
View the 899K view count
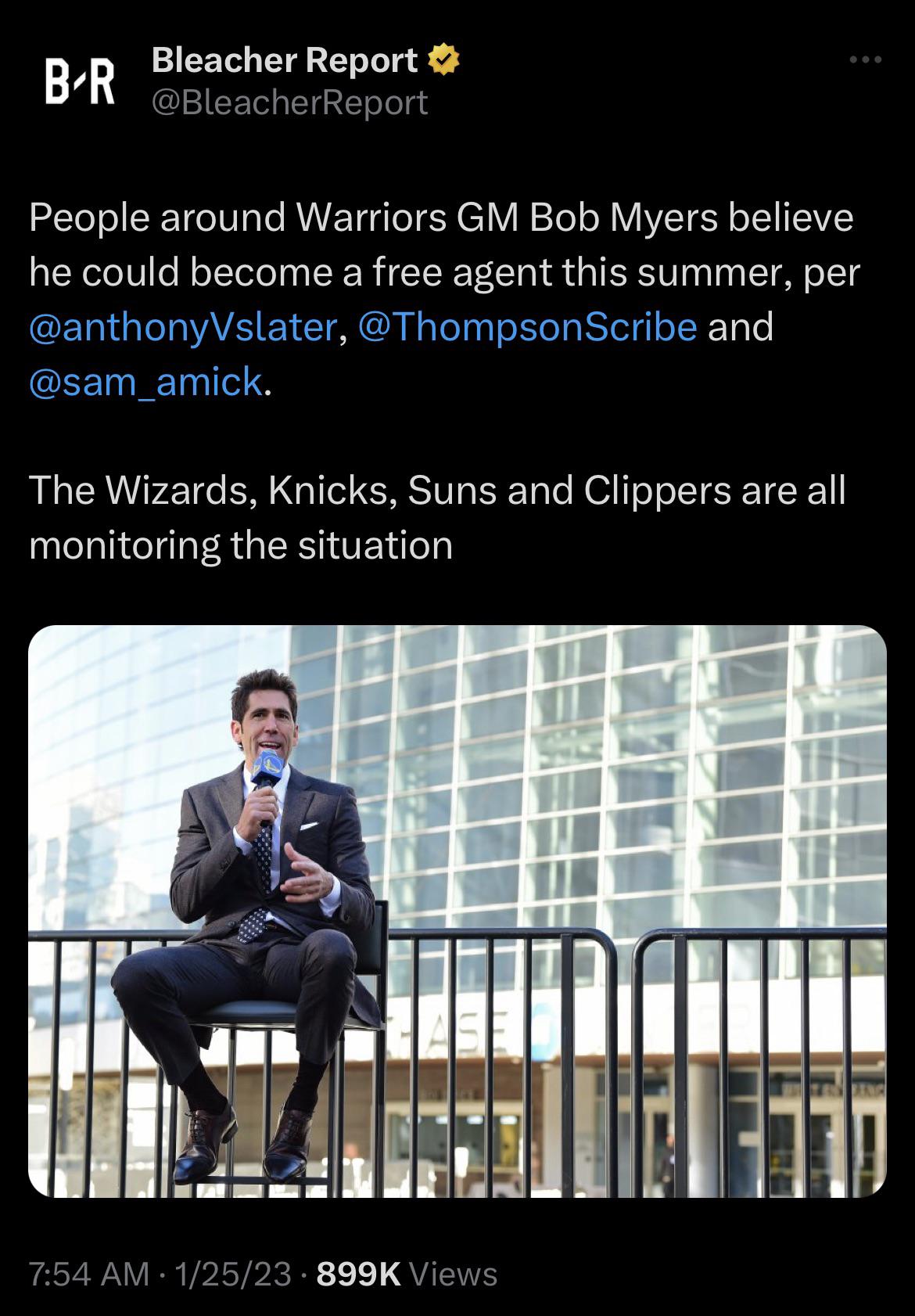358,1274
